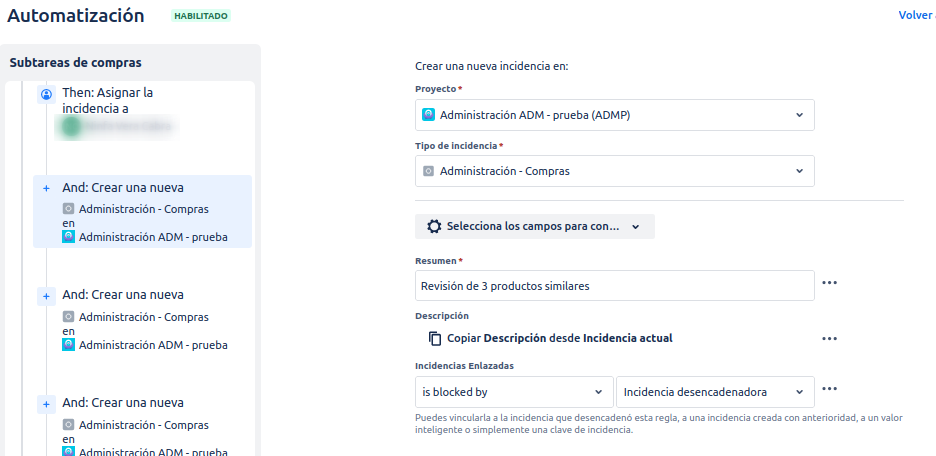This screenshot has width=936, height=456.
Task: Open the Proyecto dropdown
Action: 614,115
